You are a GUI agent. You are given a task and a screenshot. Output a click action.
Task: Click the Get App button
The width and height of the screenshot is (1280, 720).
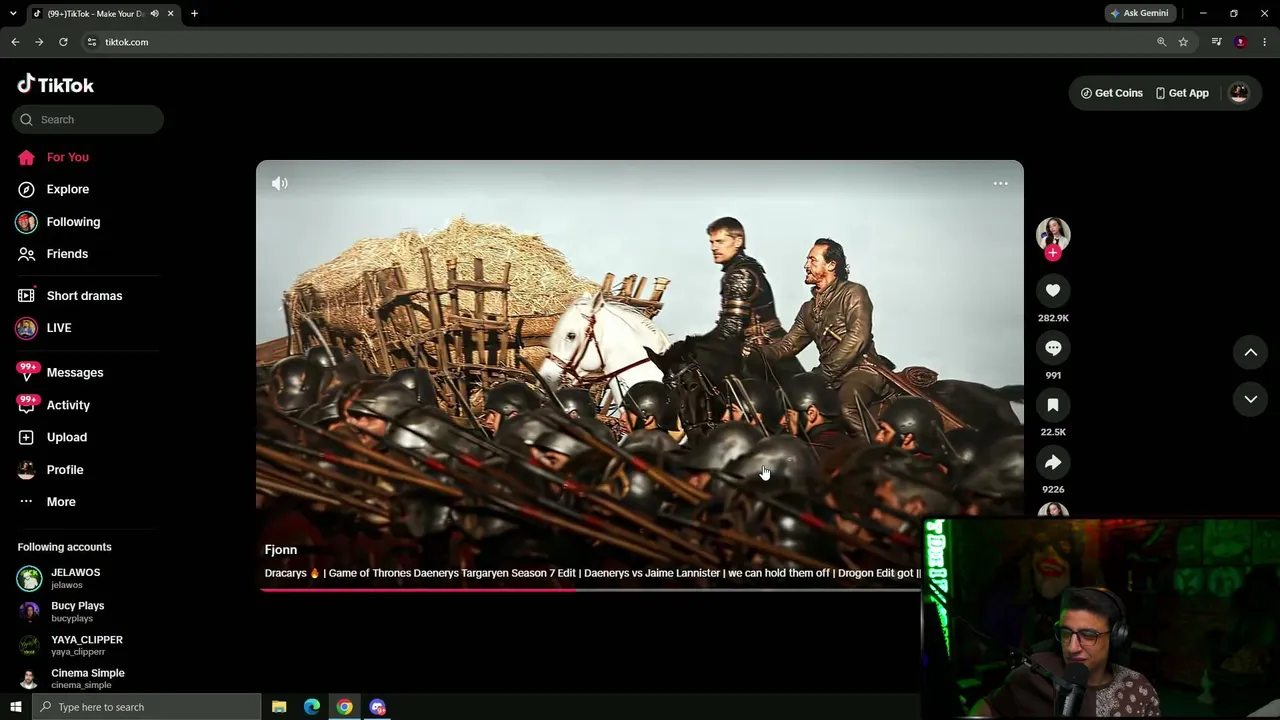1182,93
